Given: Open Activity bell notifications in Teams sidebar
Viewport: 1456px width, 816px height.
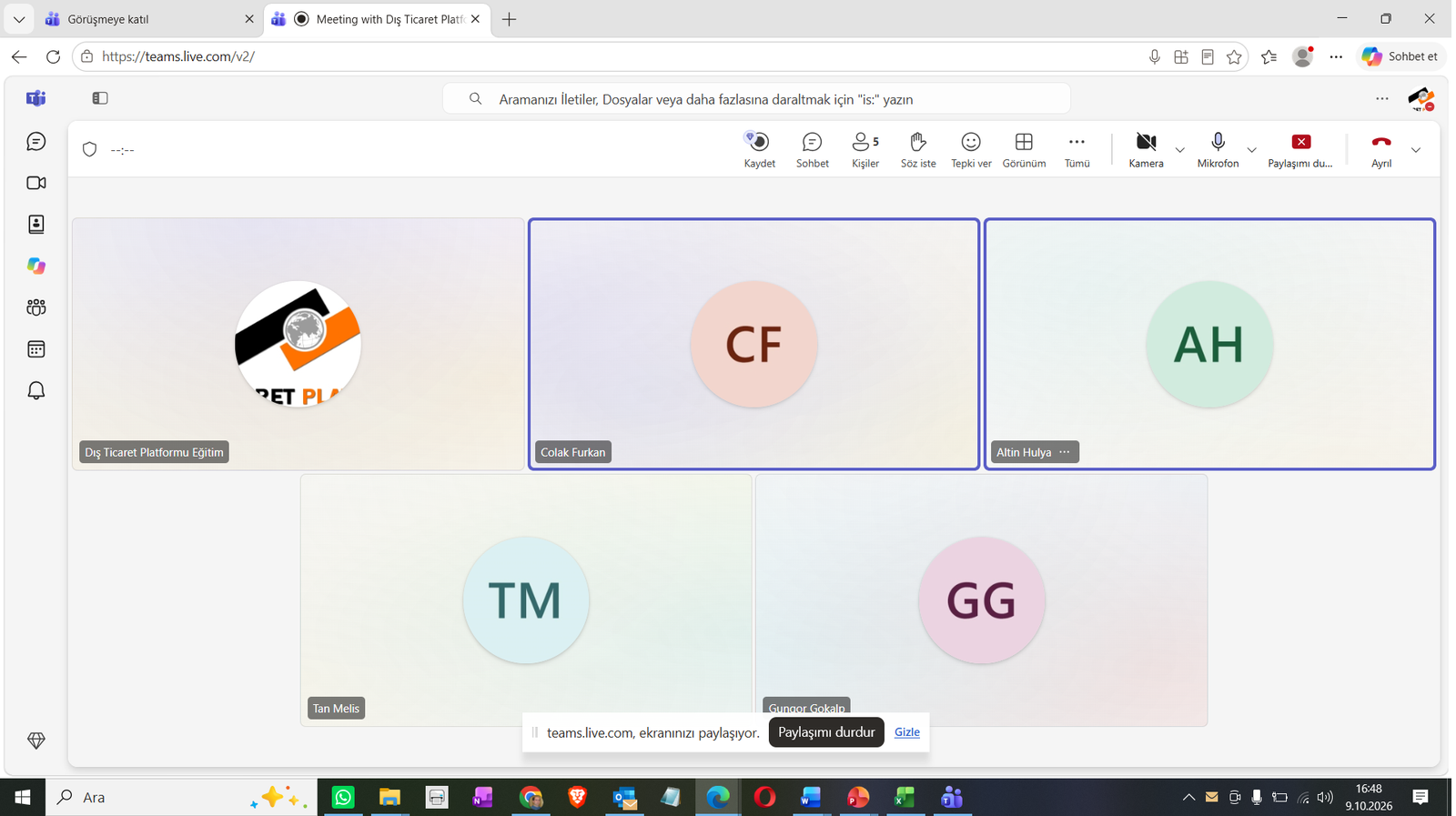Looking at the screenshot, I should [36, 391].
